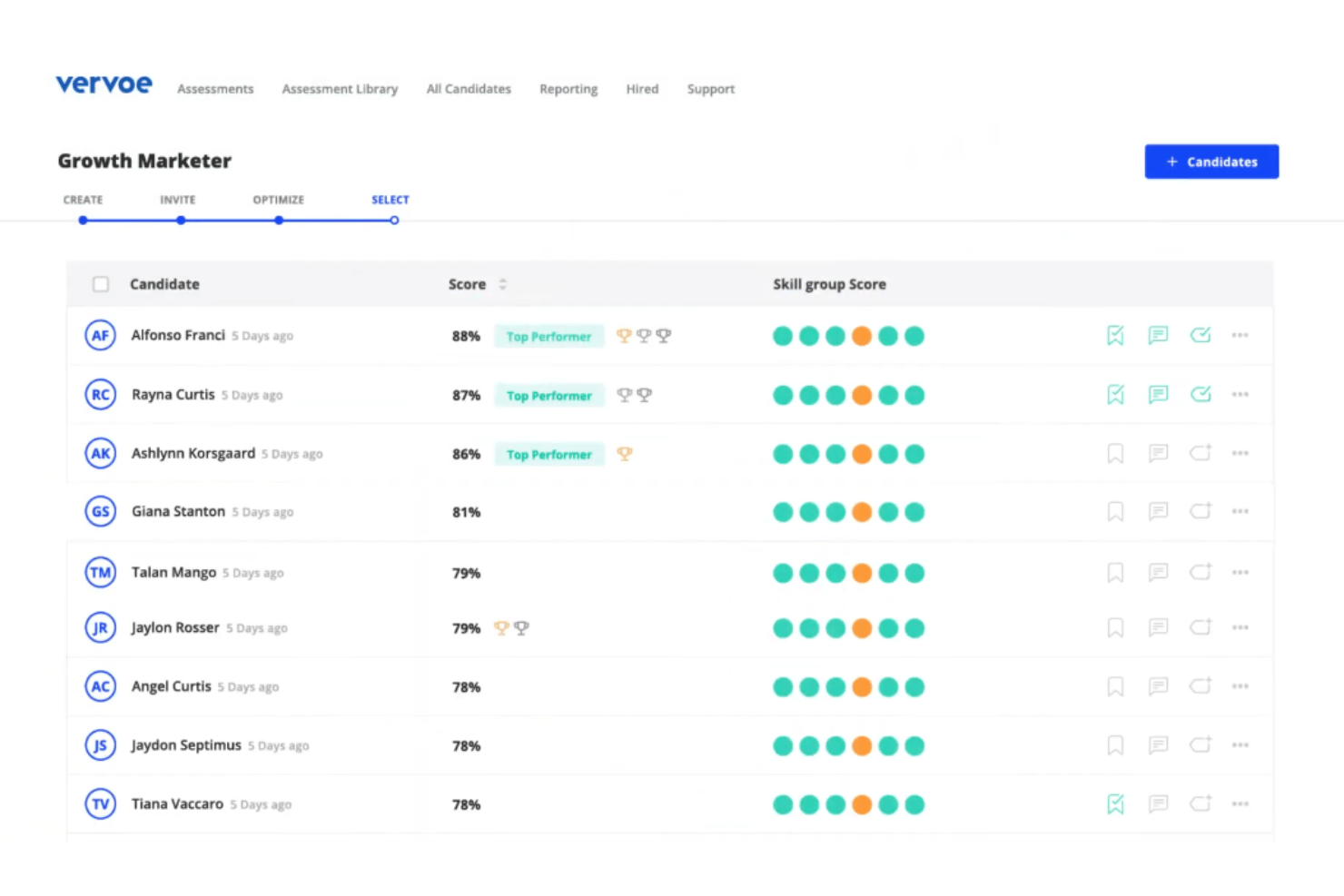
Task: Click the orange skill dot for Alfonso Franci
Action: click(x=862, y=336)
